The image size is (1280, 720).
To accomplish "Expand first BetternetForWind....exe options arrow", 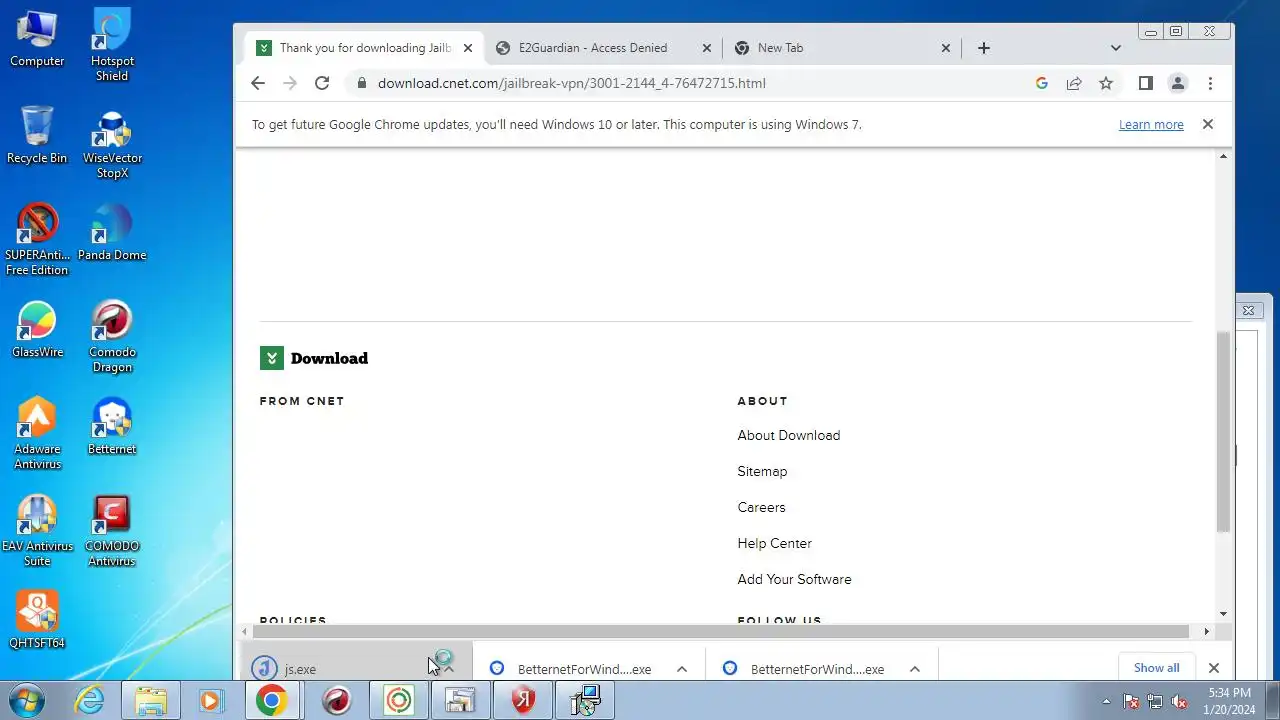I will click(682, 669).
